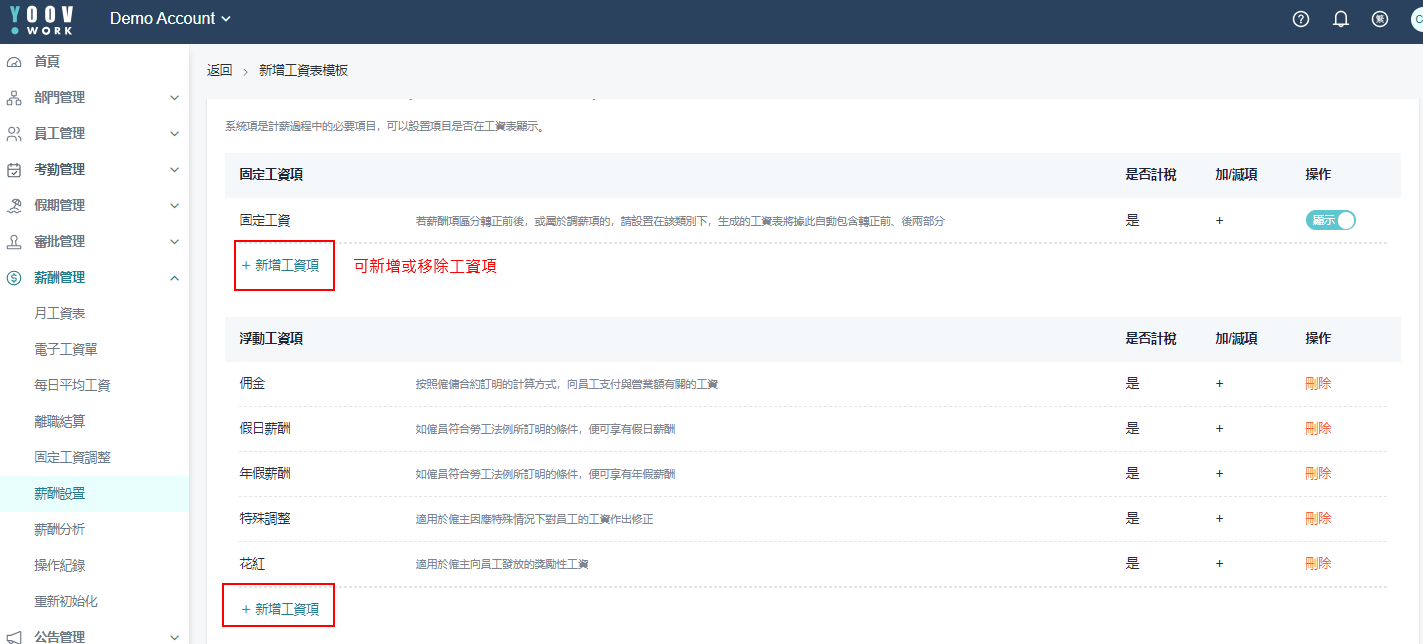Delete the 佣金 wage item
The width and height of the screenshot is (1423, 644).
1318,383
